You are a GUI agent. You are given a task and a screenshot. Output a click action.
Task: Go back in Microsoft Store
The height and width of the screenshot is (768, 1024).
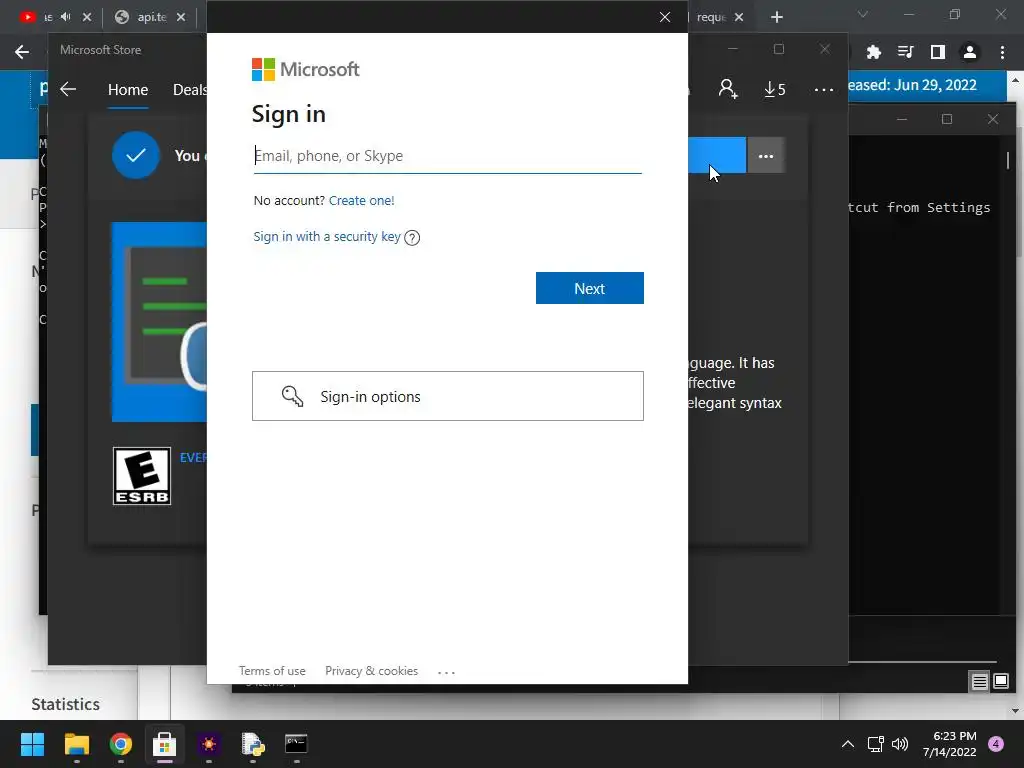68,89
